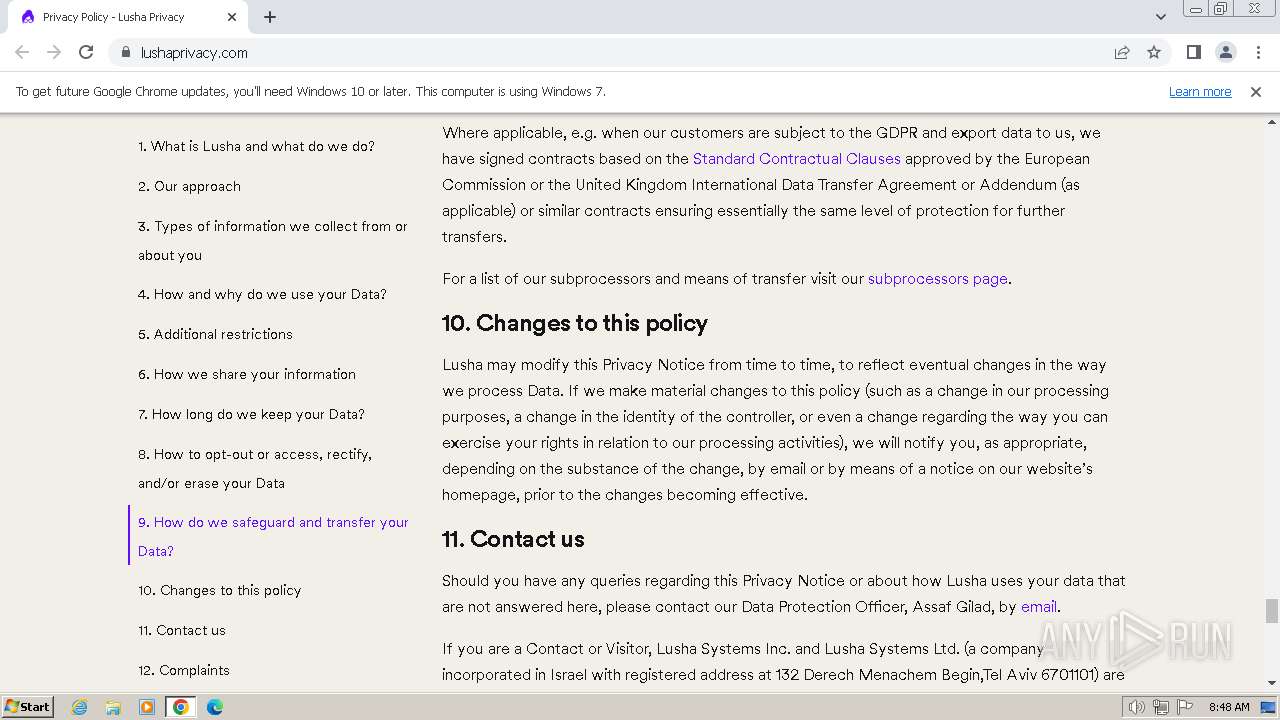This screenshot has height=720, width=1280.
Task: Open the Chrome three-dot menu
Action: click(1258, 52)
